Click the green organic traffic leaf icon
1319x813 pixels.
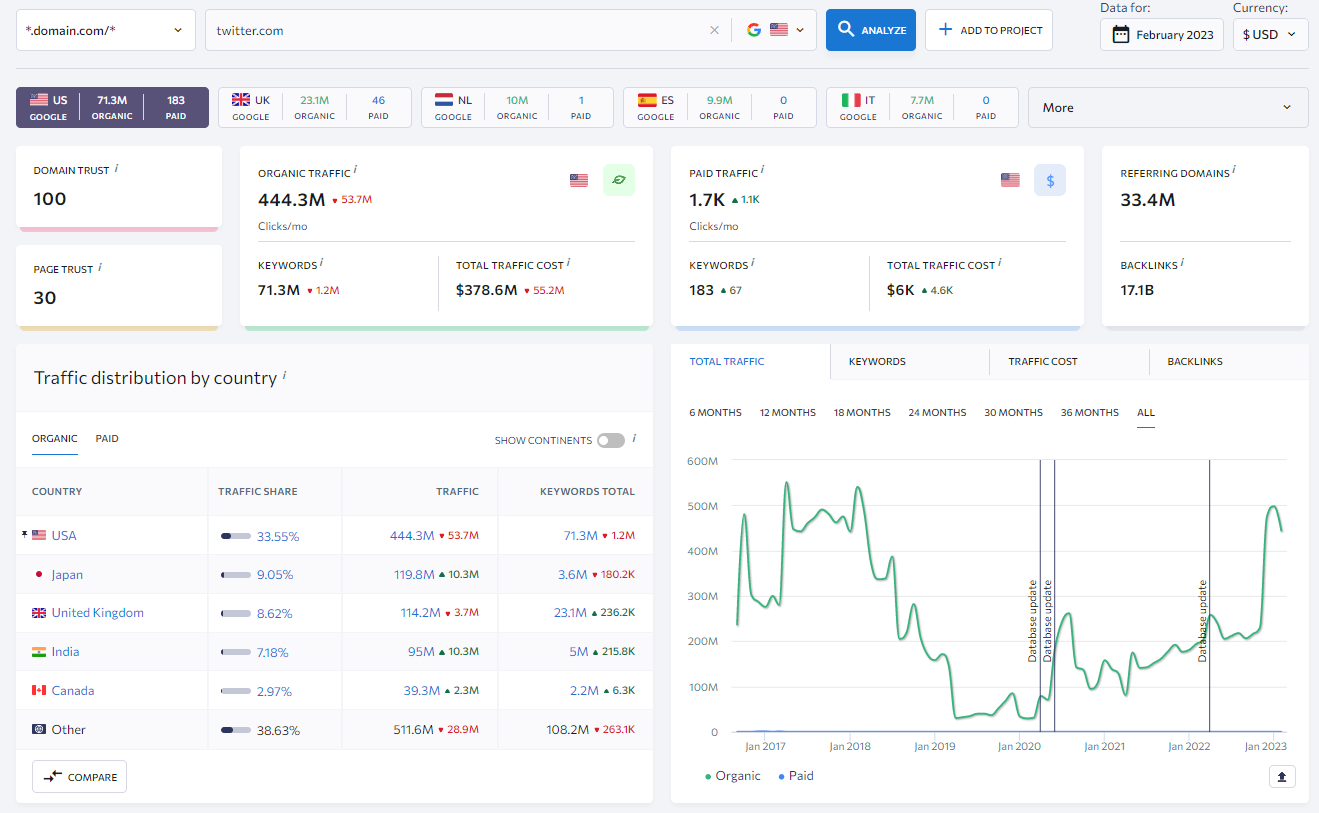pos(618,180)
